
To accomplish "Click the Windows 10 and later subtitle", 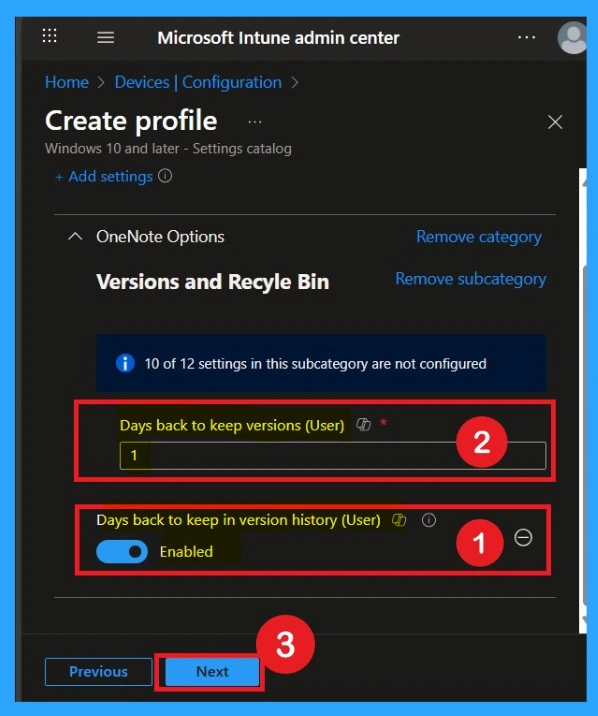I will tap(168, 149).
